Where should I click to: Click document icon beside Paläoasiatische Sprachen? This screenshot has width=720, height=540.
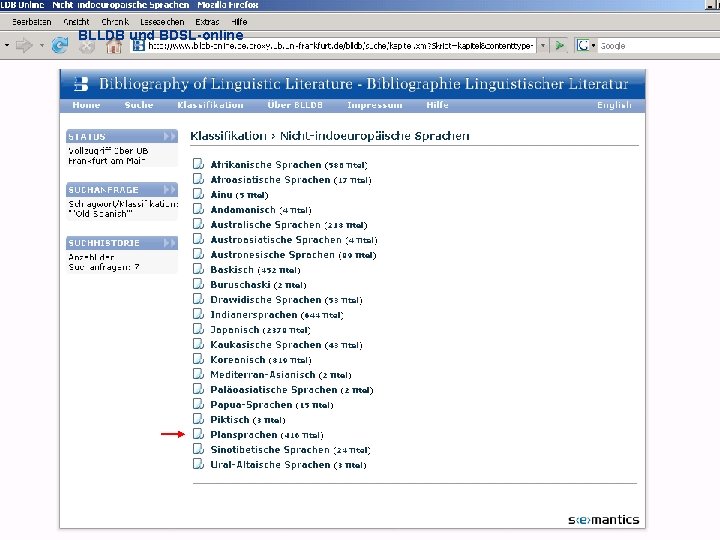198,389
